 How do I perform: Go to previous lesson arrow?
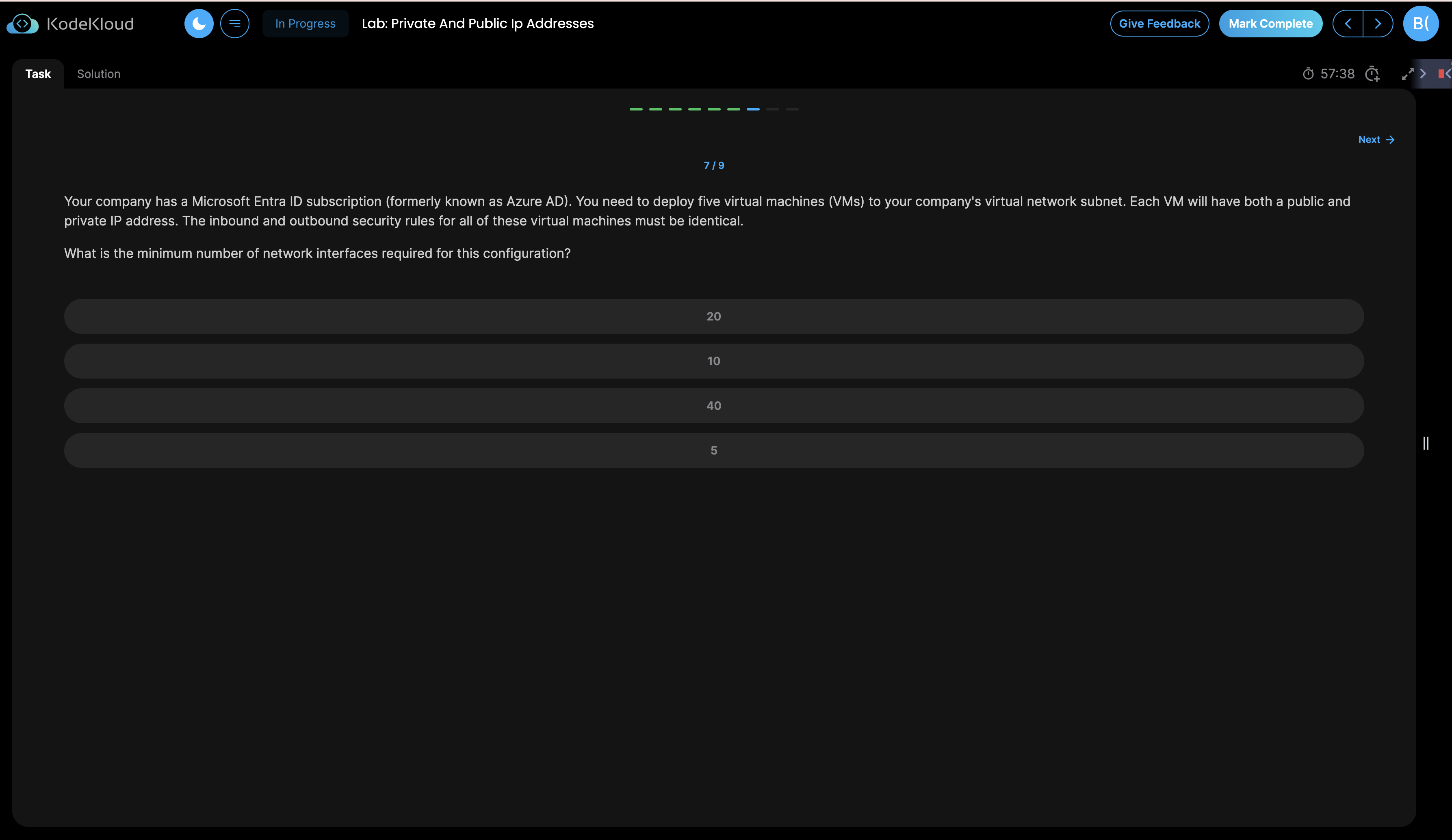pos(1348,24)
